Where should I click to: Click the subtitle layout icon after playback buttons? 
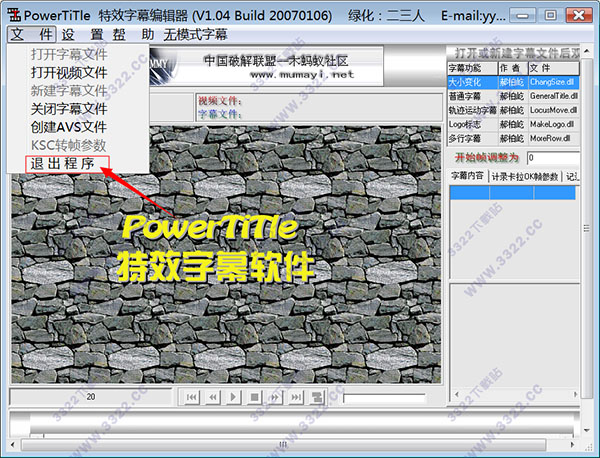316,397
